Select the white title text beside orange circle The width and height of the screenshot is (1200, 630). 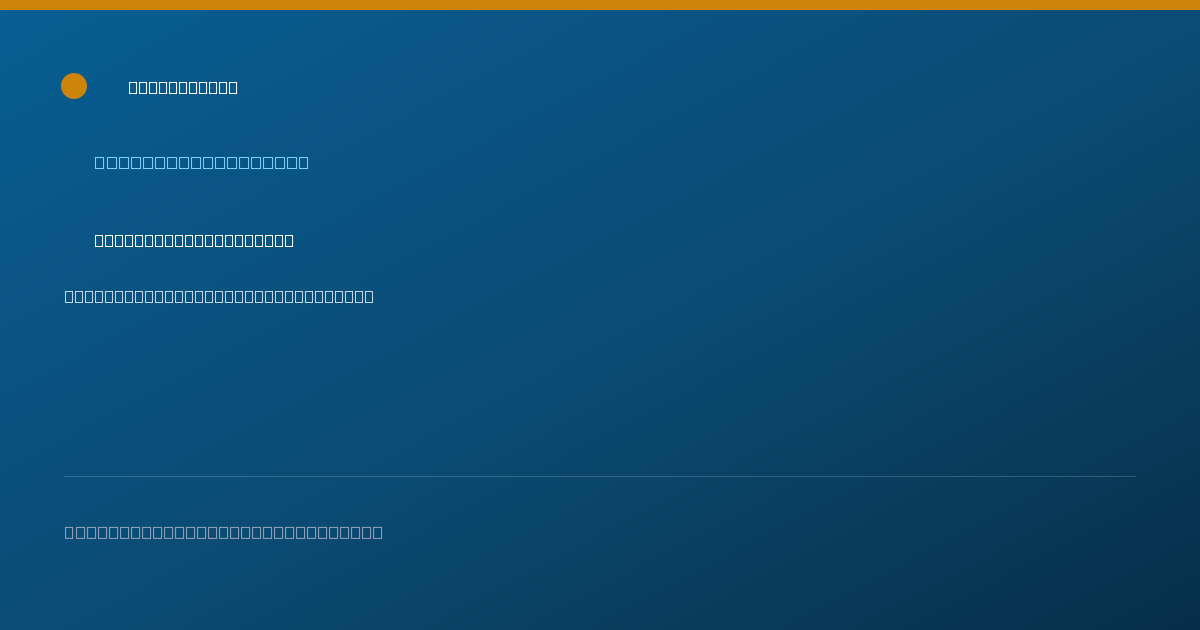click(x=183, y=87)
